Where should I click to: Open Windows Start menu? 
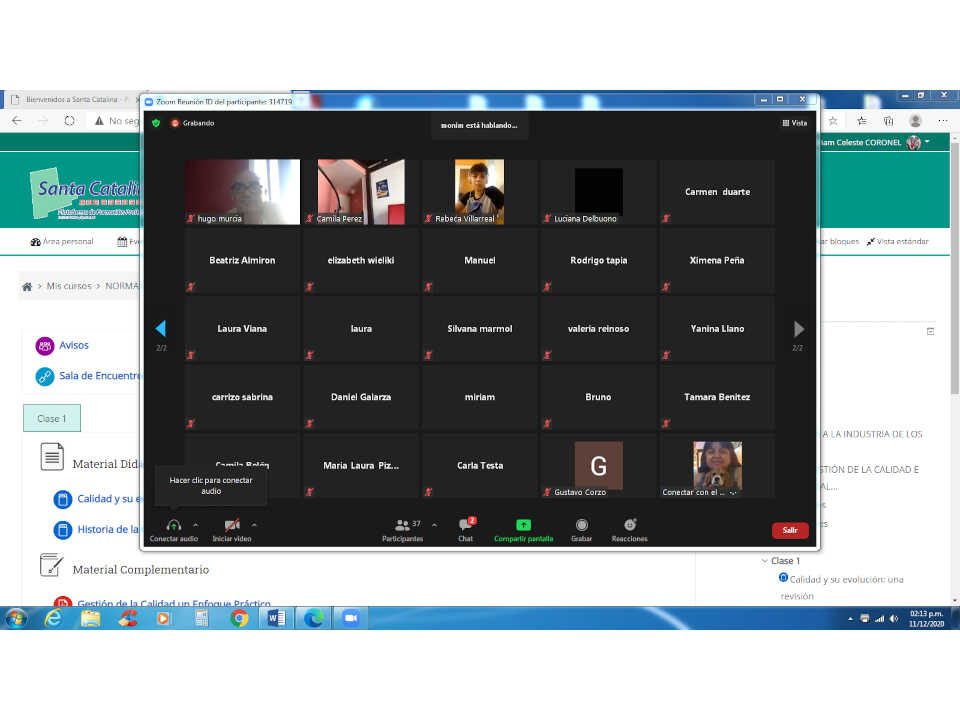click(x=15, y=618)
